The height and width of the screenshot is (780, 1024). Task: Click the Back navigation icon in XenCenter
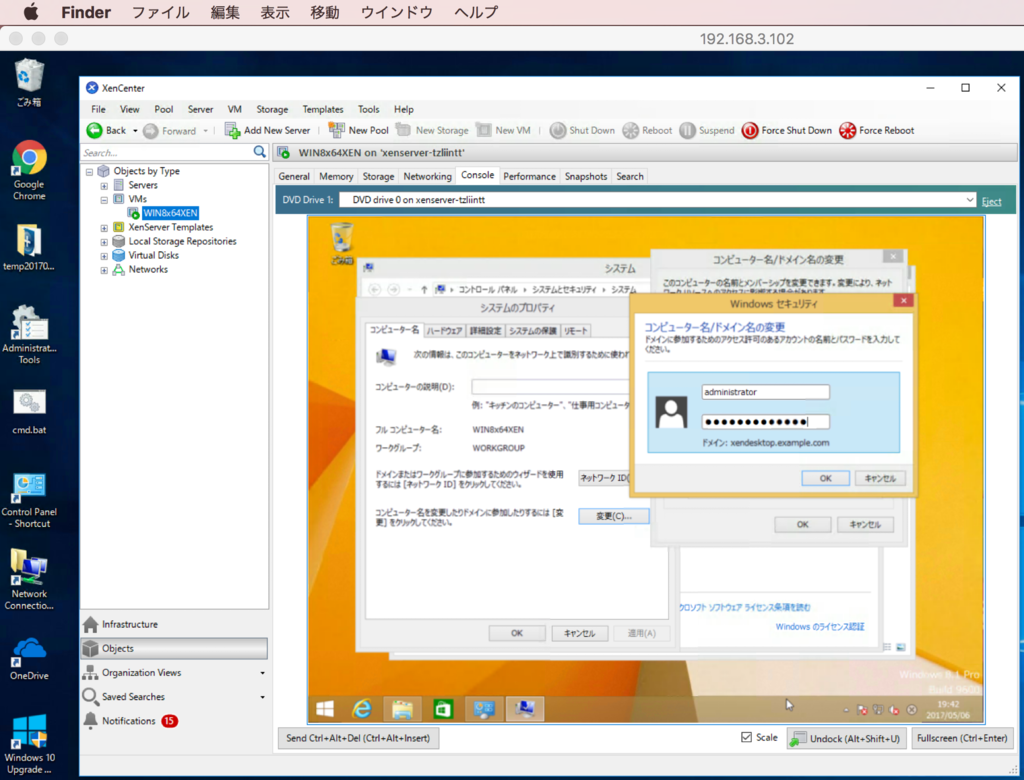(x=95, y=131)
